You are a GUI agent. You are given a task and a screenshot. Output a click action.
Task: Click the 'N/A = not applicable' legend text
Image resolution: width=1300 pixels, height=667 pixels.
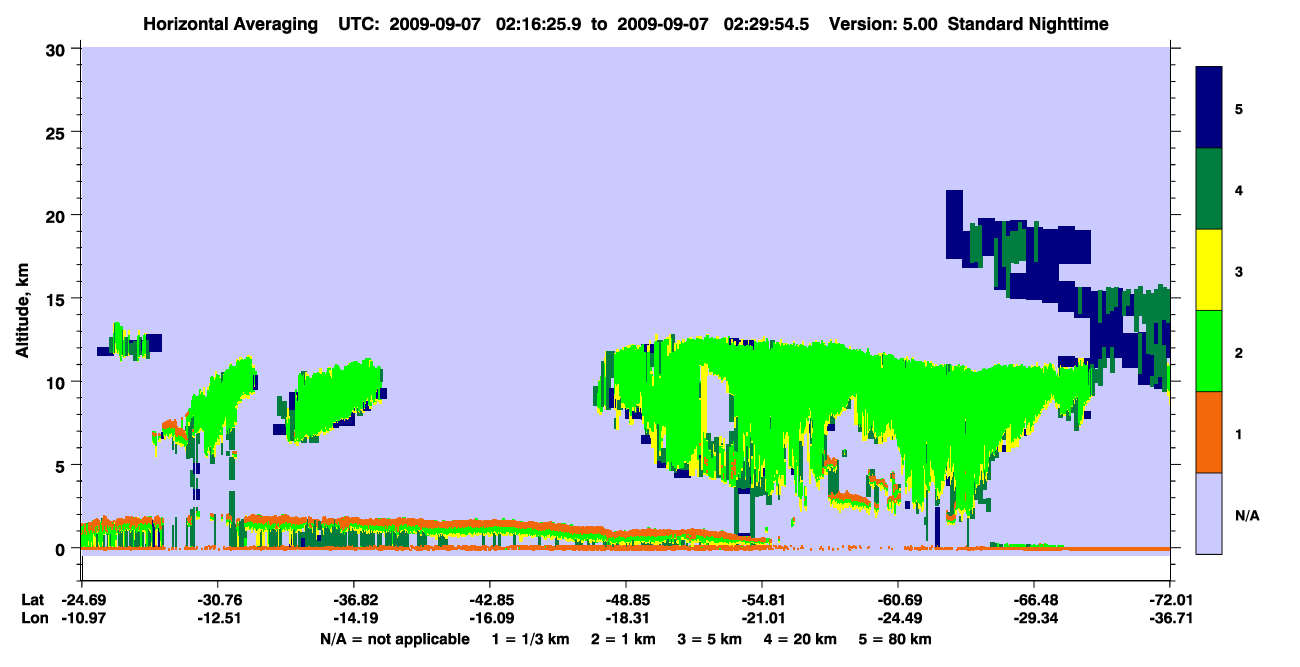(394, 639)
